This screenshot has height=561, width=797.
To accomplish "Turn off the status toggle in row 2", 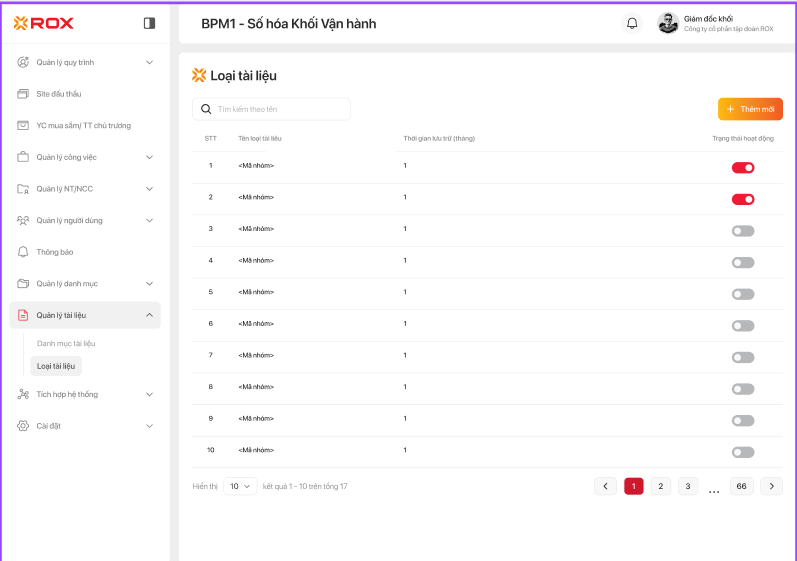I will 742,199.
